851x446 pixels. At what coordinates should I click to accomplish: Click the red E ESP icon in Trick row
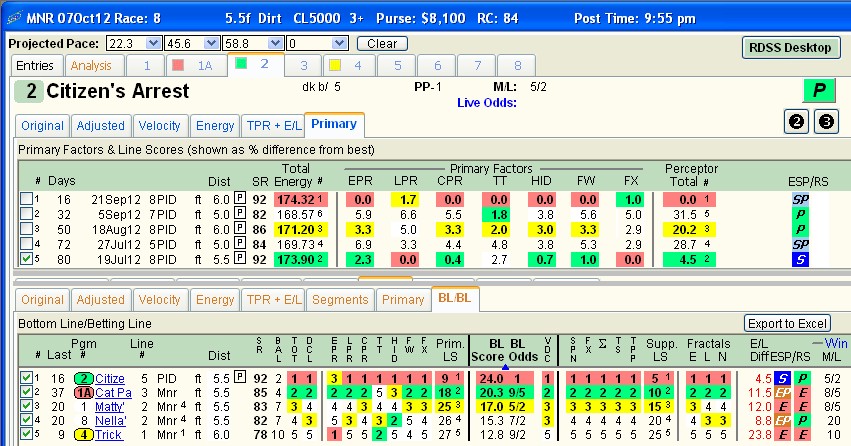click(x=782, y=435)
